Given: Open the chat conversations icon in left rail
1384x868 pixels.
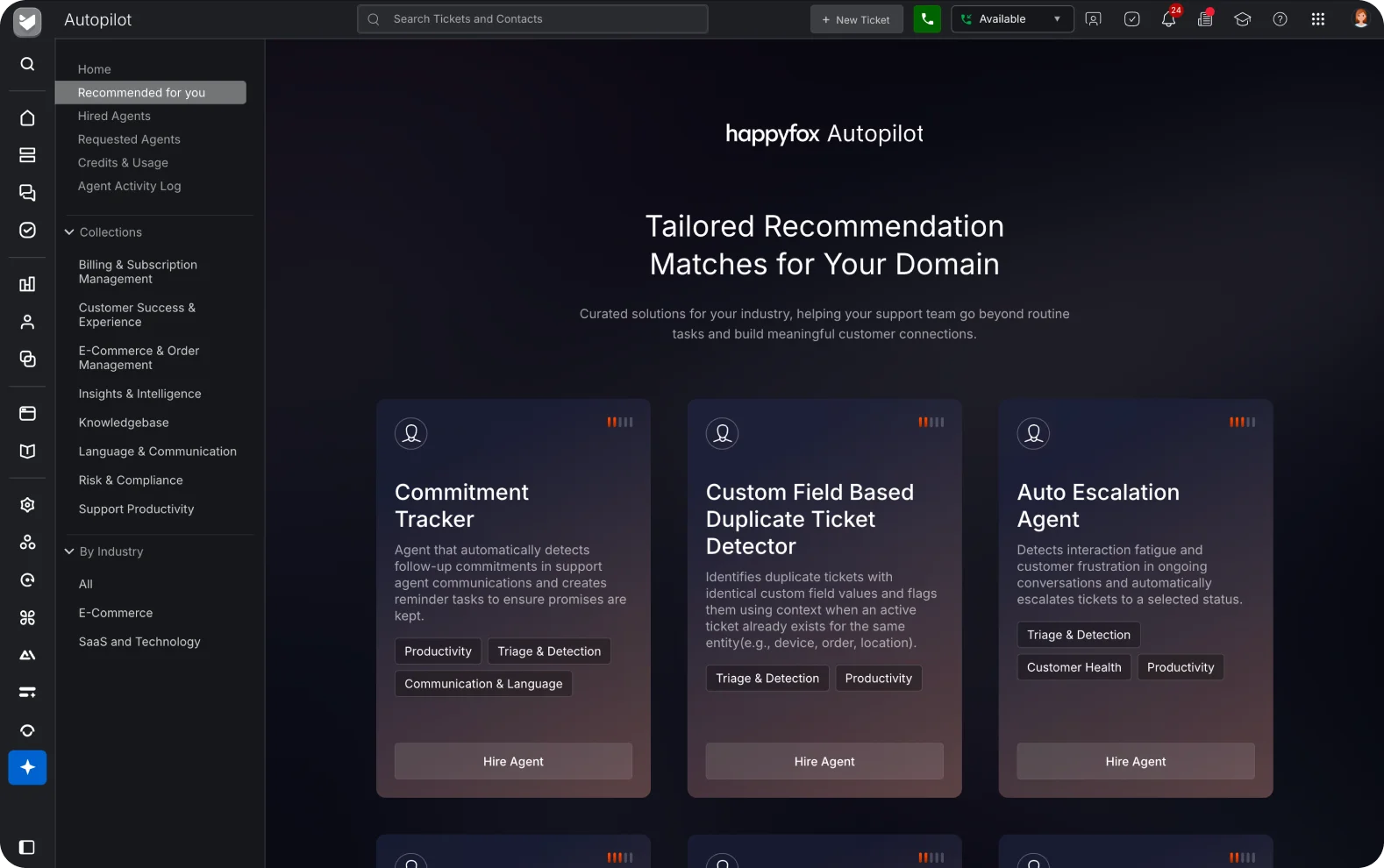Looking at the screenshot, I should [x=27, y=193].
